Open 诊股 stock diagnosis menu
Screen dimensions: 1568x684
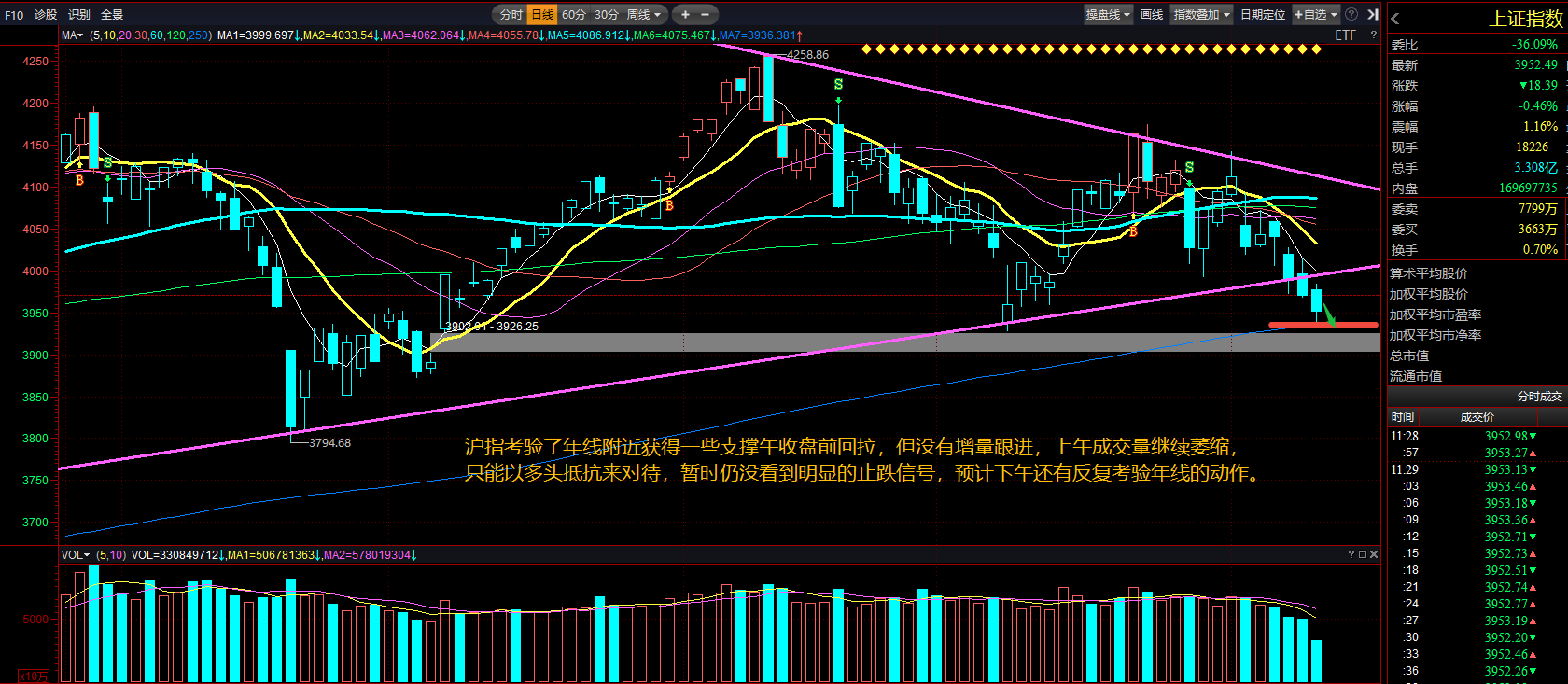[x=46, y=15]
